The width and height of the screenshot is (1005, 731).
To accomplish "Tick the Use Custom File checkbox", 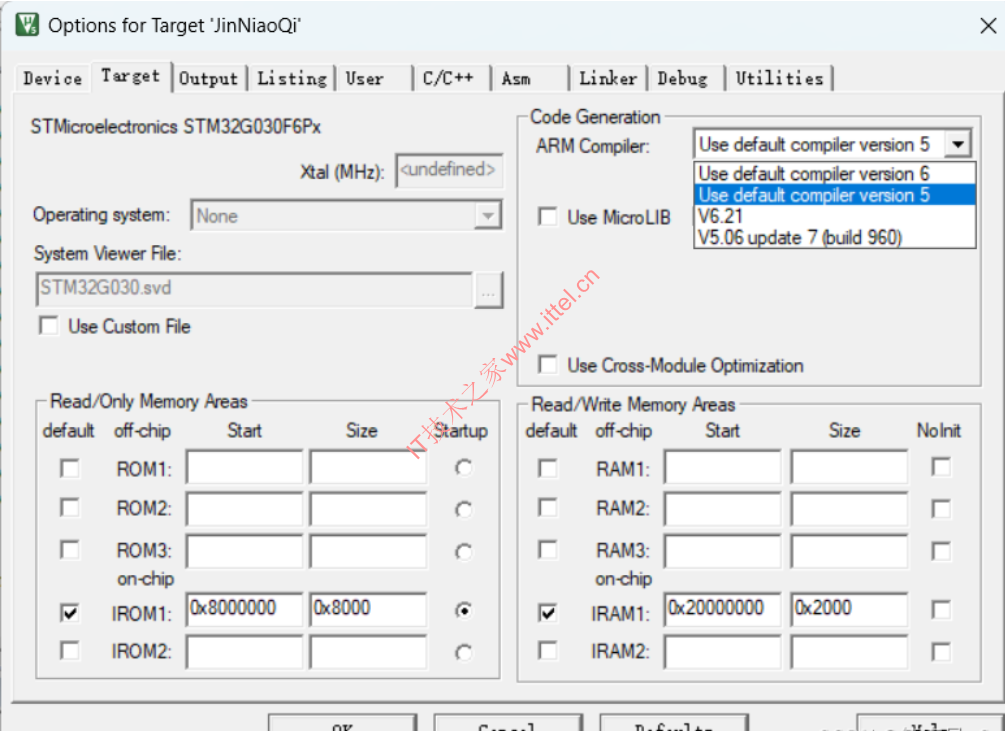I will [x=49, y=326].
